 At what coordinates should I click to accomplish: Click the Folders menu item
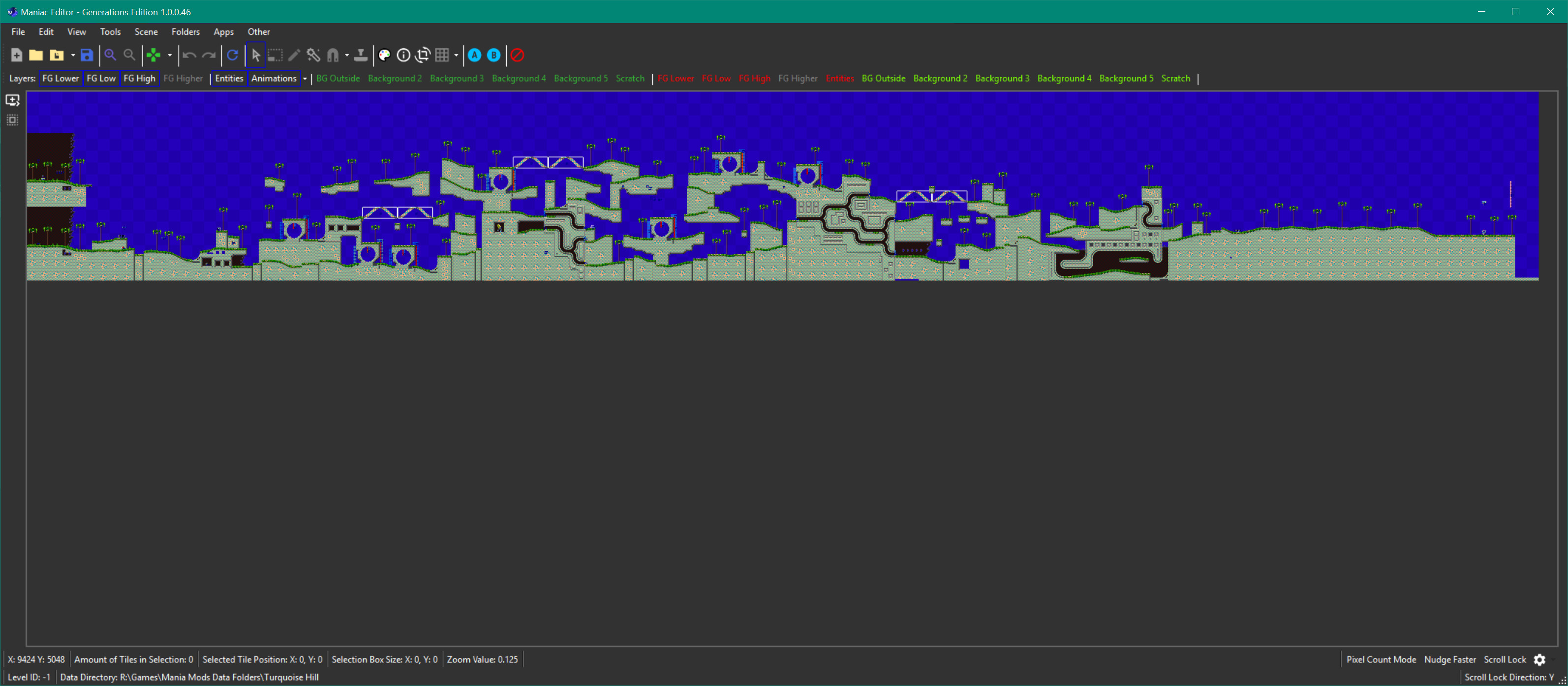tap(184, 31)
